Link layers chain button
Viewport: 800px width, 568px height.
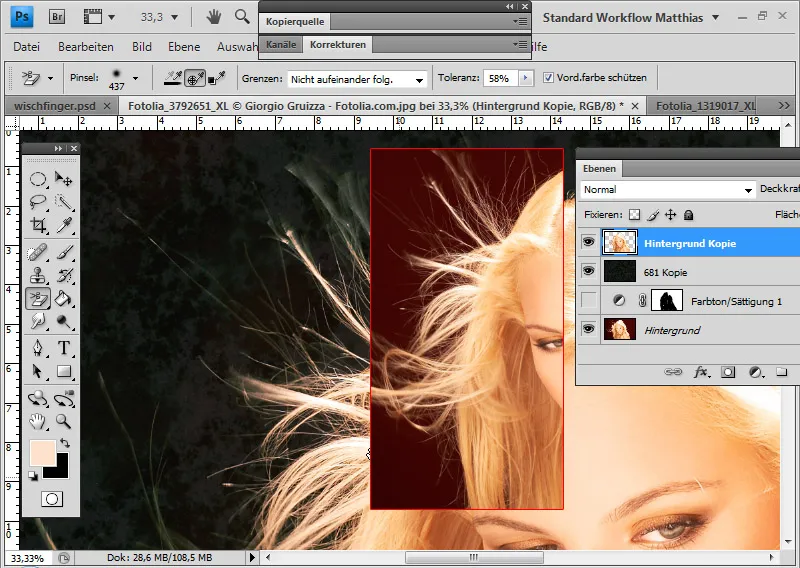pyautogui.click(x=673, y=372)
